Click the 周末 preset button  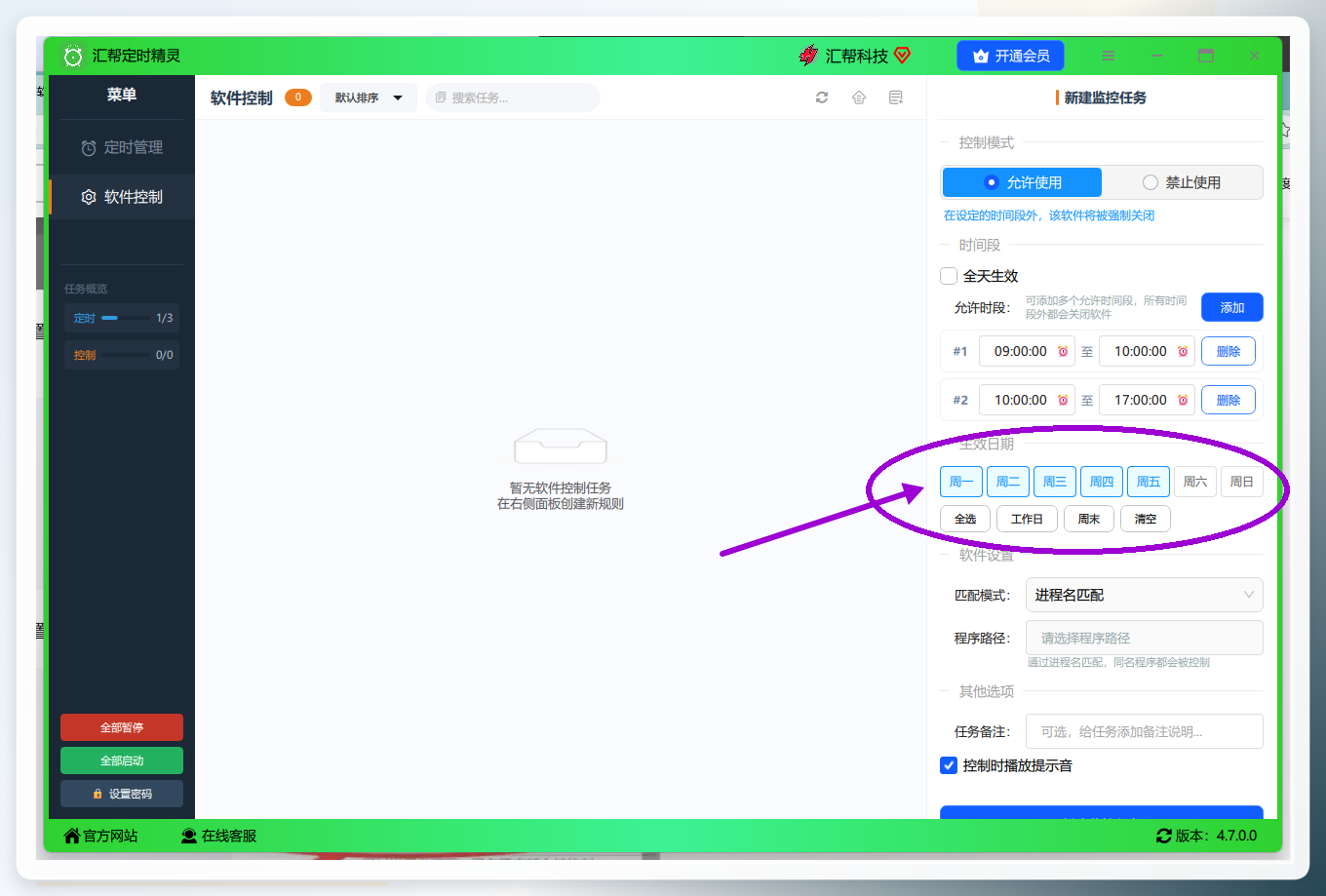pos(1089,519)
